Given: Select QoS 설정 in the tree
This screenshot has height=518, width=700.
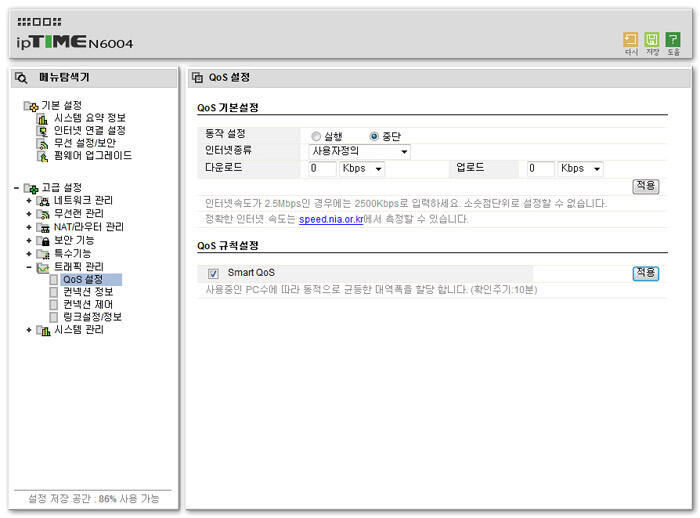Looking at the screenshot, I should 91,280.
